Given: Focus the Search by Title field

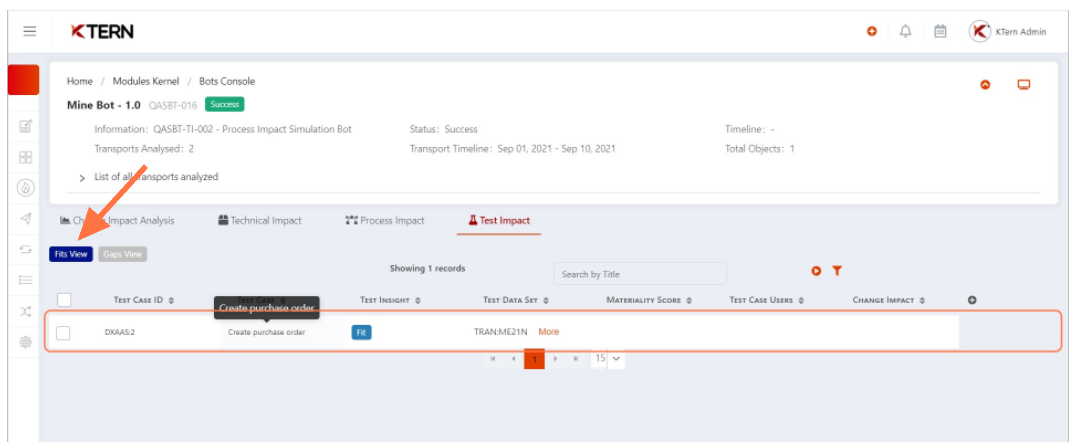Looking at the screenshot, I should click(640, 274).
